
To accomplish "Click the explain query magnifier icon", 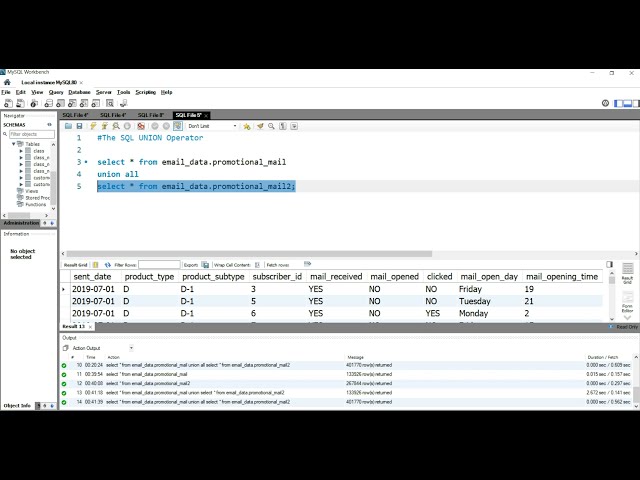I will point(116,126).
